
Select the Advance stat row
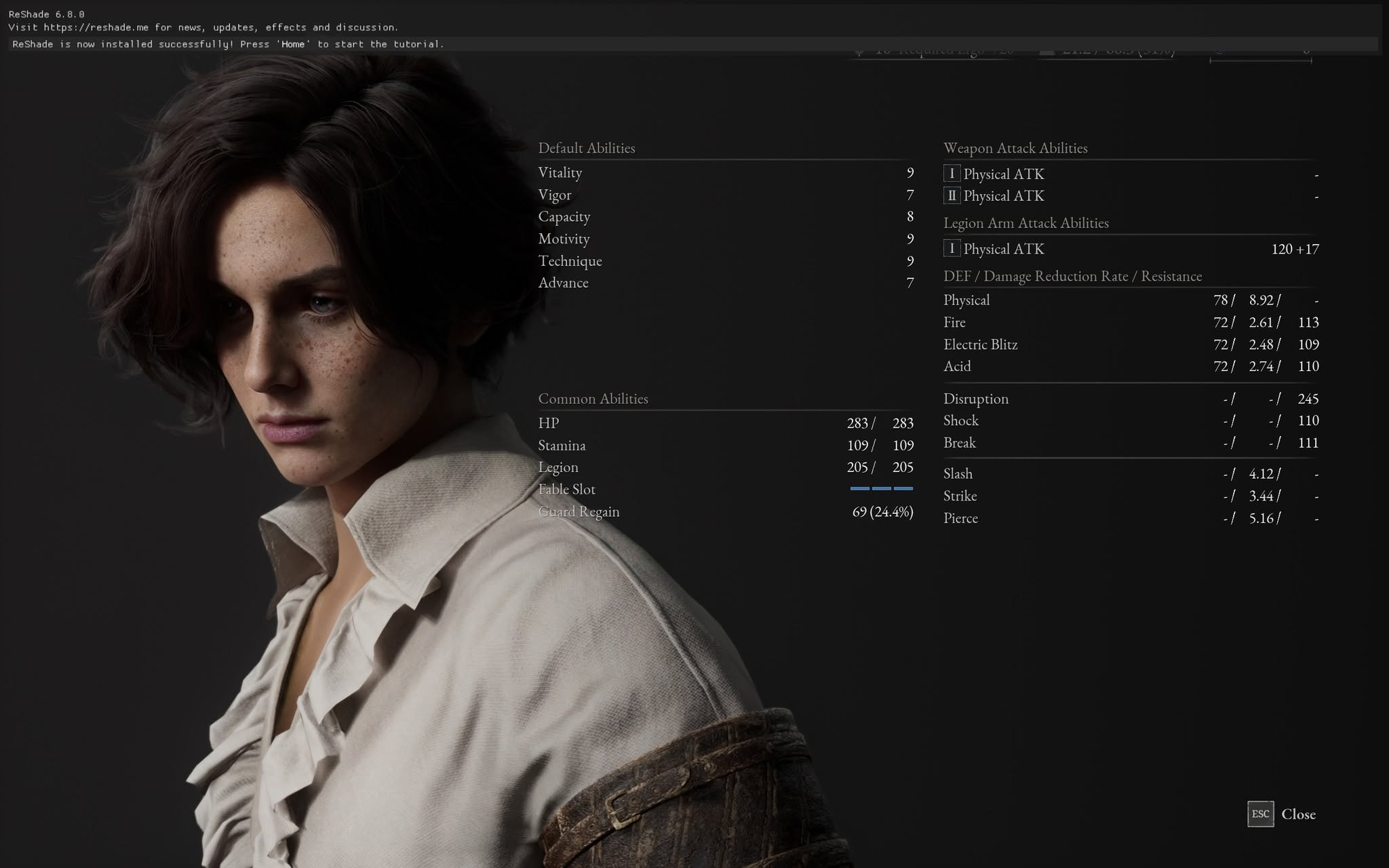(x=726, y=283)
